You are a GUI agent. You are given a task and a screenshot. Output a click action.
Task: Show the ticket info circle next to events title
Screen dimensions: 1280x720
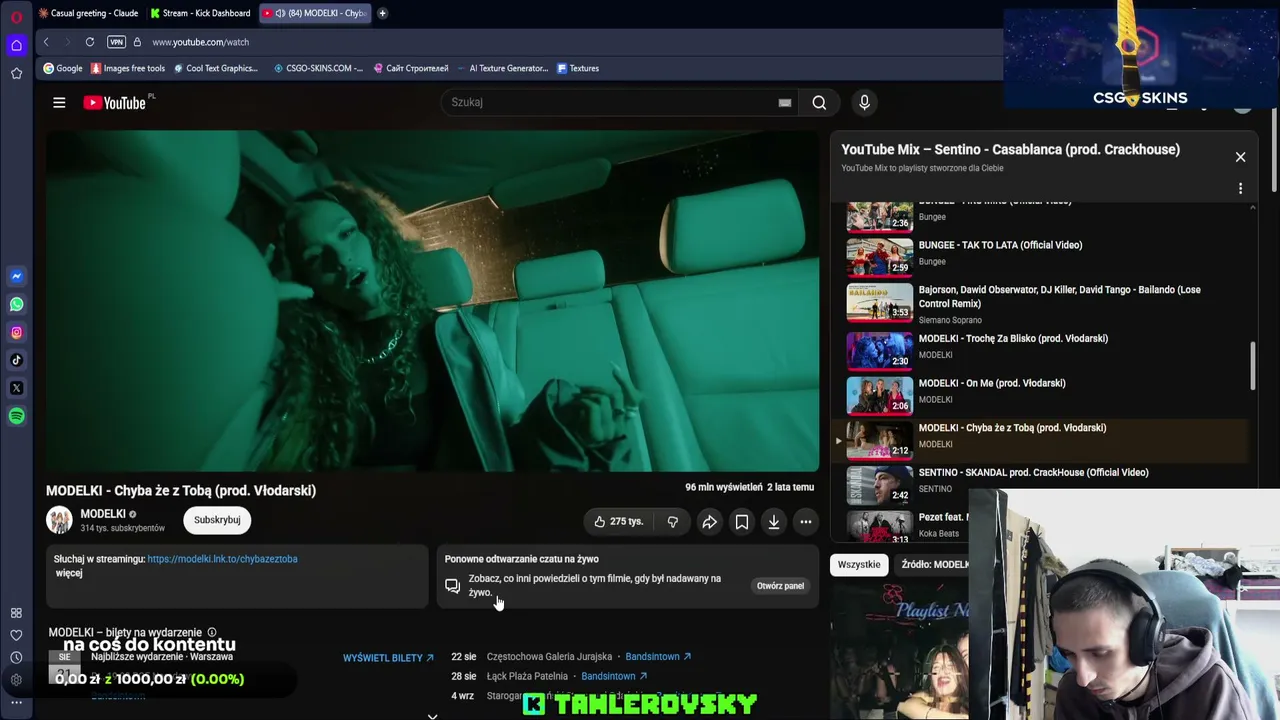[211, 633]
